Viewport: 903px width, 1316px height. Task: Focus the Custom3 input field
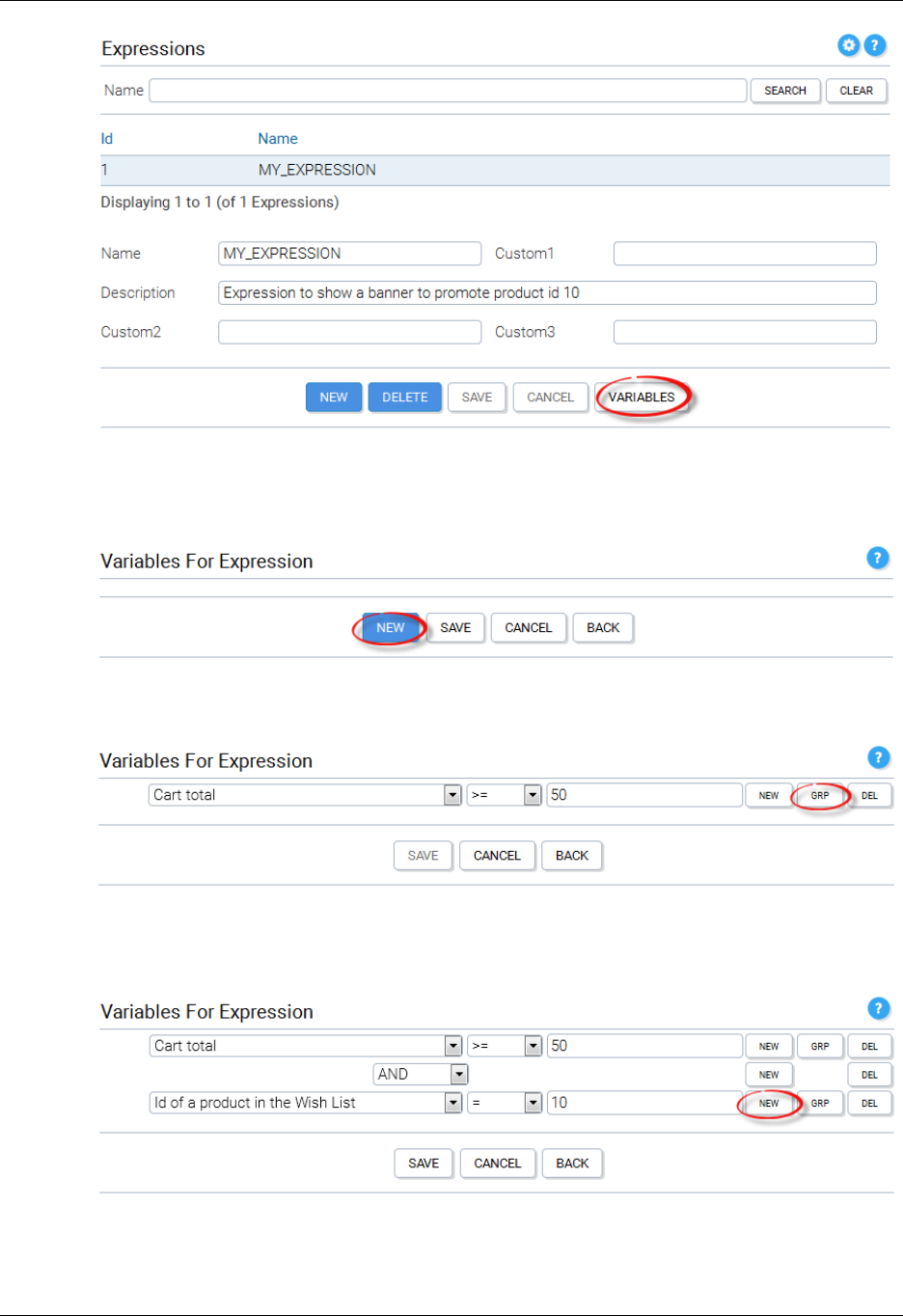pos(745,333)
